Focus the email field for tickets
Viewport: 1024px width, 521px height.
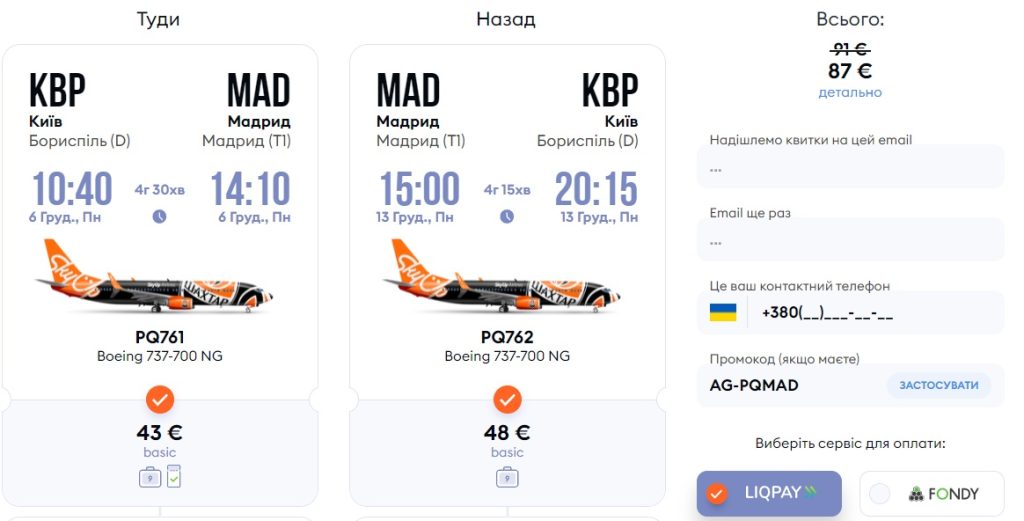click(x=850, y=168)
